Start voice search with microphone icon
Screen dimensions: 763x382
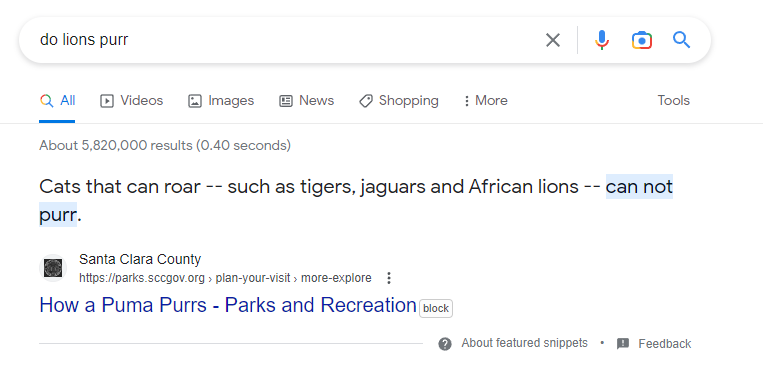coord(602,40)
